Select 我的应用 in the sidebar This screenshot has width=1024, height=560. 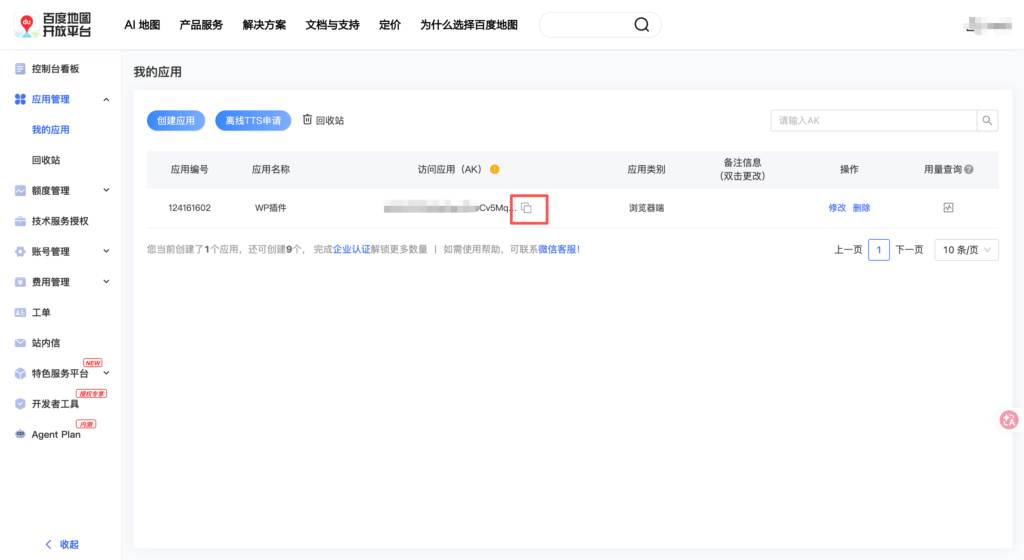[x=50, y=130]
